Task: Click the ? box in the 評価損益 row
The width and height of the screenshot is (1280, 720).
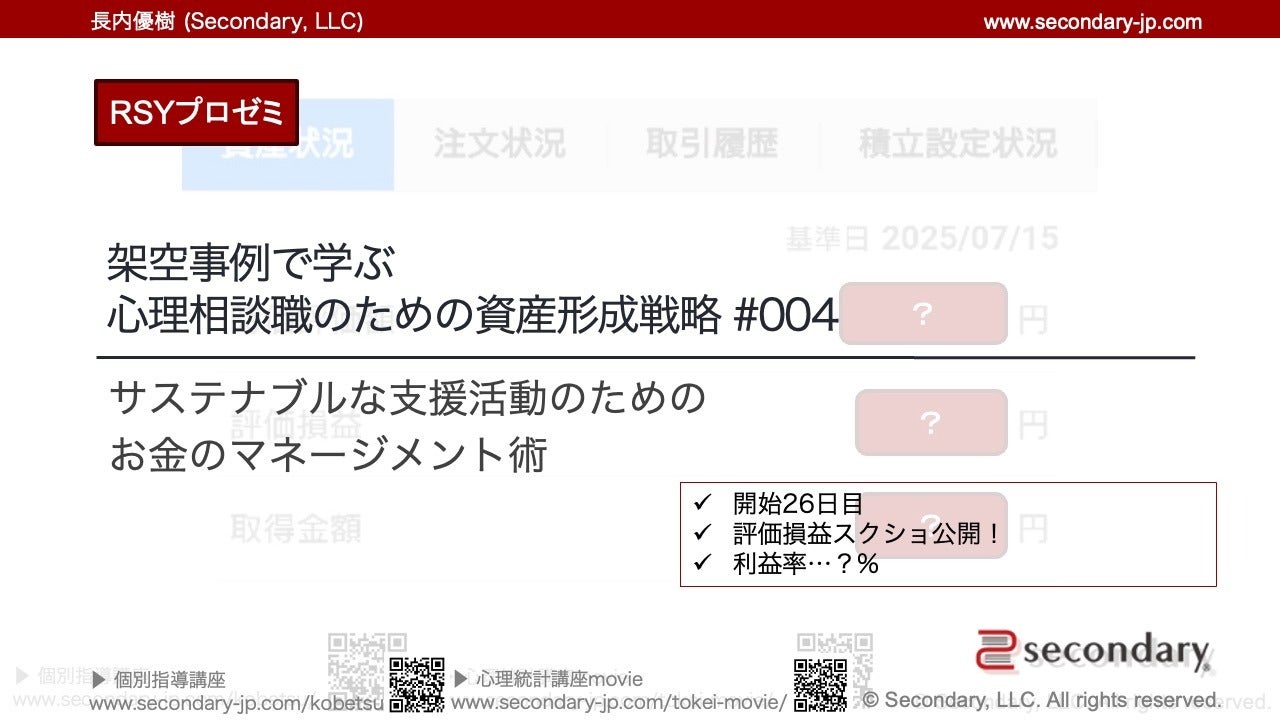Action: tap(931, 423)
